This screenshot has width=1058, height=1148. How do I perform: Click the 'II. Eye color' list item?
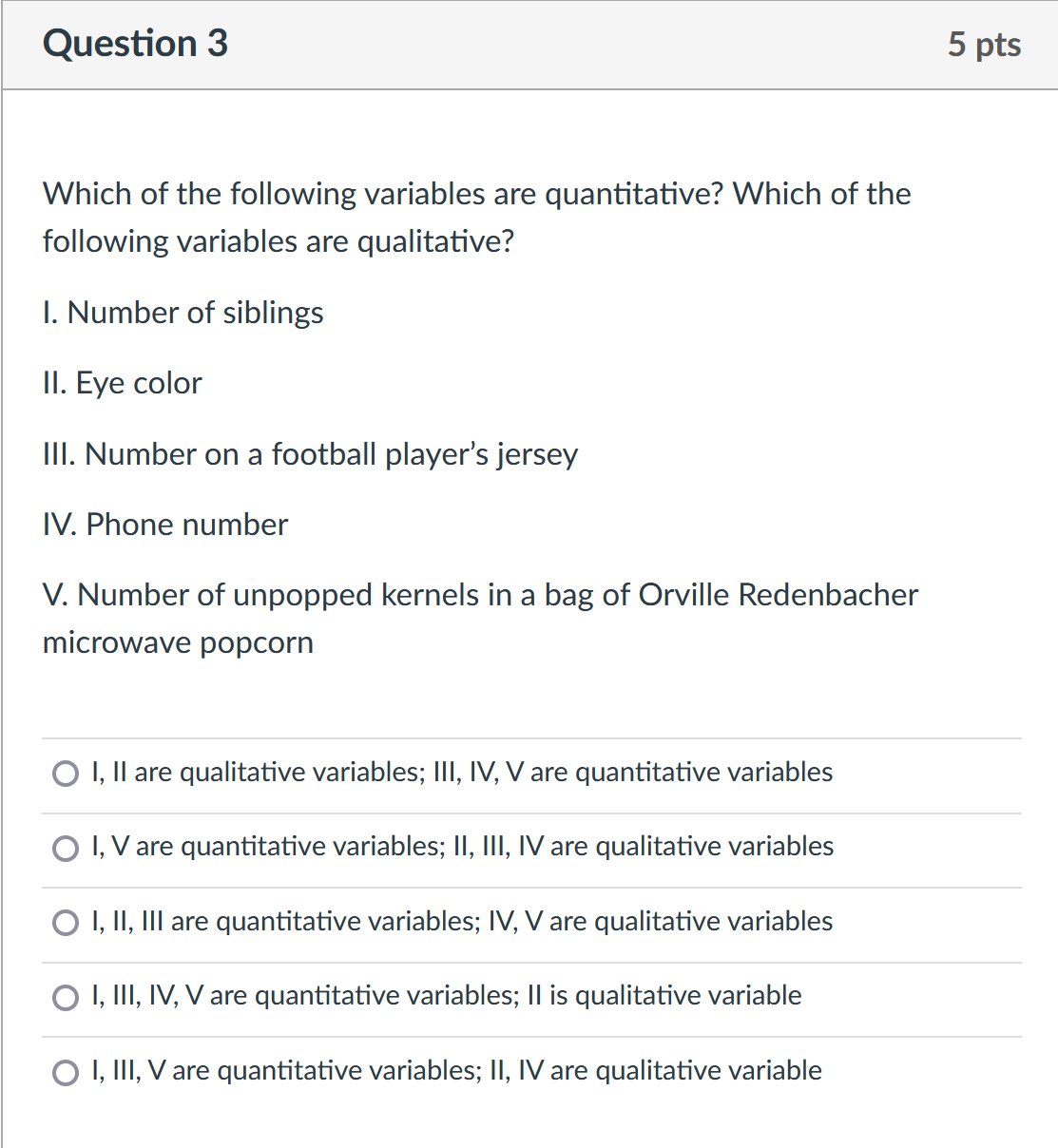(121, 383)
